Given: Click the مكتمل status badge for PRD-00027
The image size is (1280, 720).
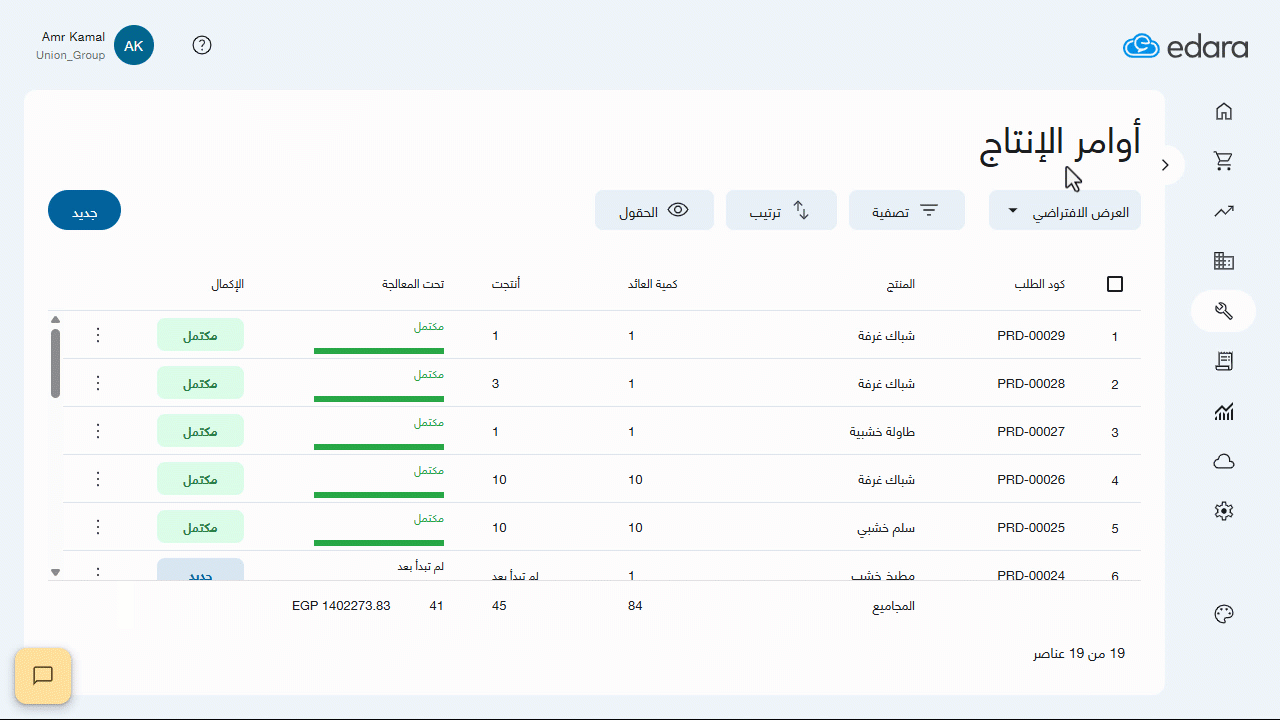Looking at the screenshot, I should click(200, 431).
